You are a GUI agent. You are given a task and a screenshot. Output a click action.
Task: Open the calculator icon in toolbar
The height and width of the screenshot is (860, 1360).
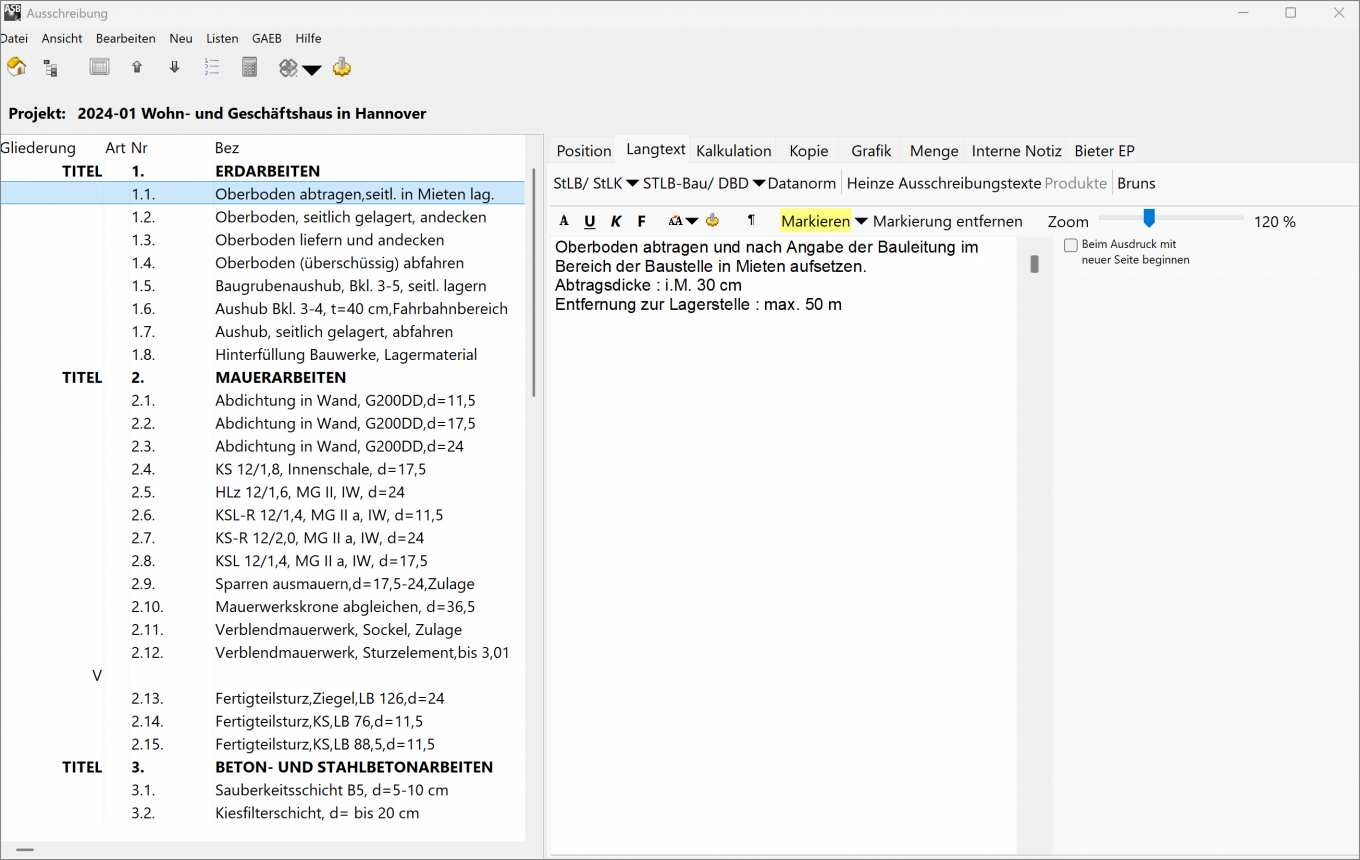pyautogui.click(x=250, y=67)
